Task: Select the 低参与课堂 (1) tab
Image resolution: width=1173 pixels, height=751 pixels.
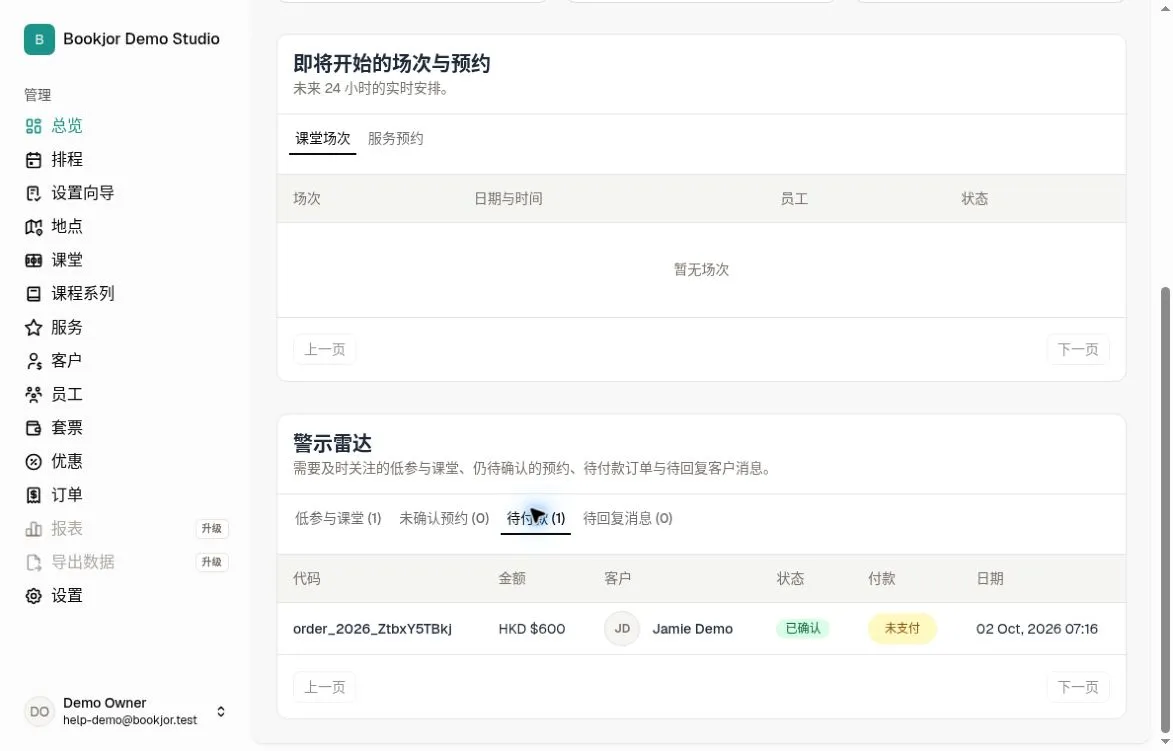Action: [x=338, y=518]
